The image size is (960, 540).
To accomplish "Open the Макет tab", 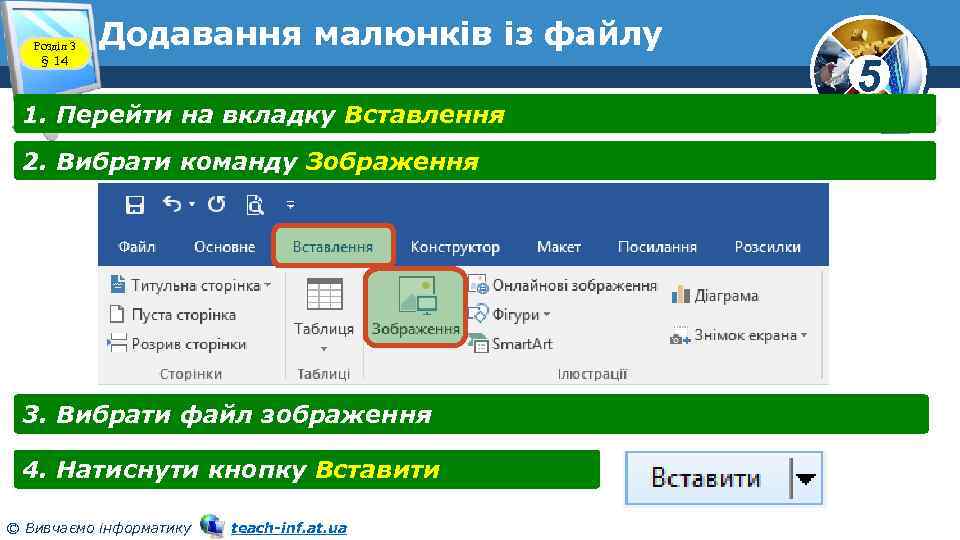I will (558, 247).
